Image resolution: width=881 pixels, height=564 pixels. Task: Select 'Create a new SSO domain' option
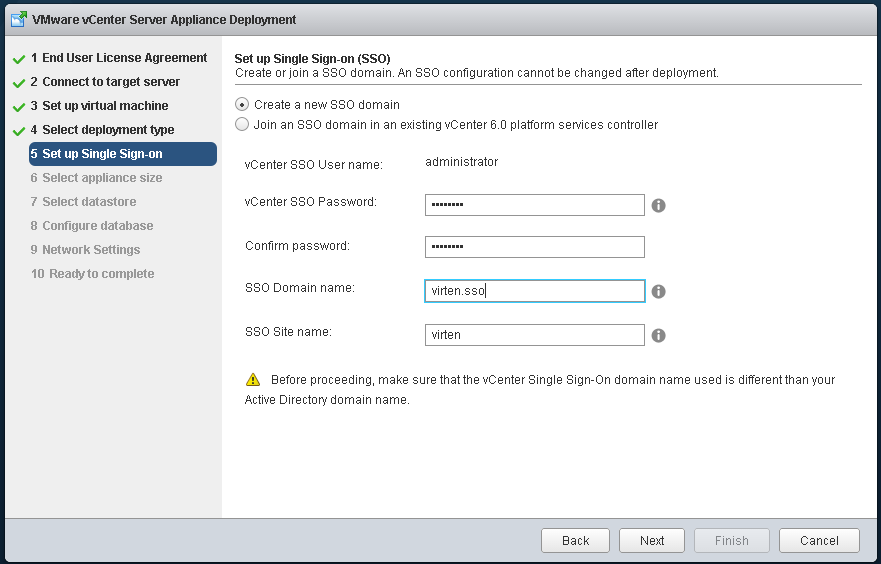tap(242, 104)
